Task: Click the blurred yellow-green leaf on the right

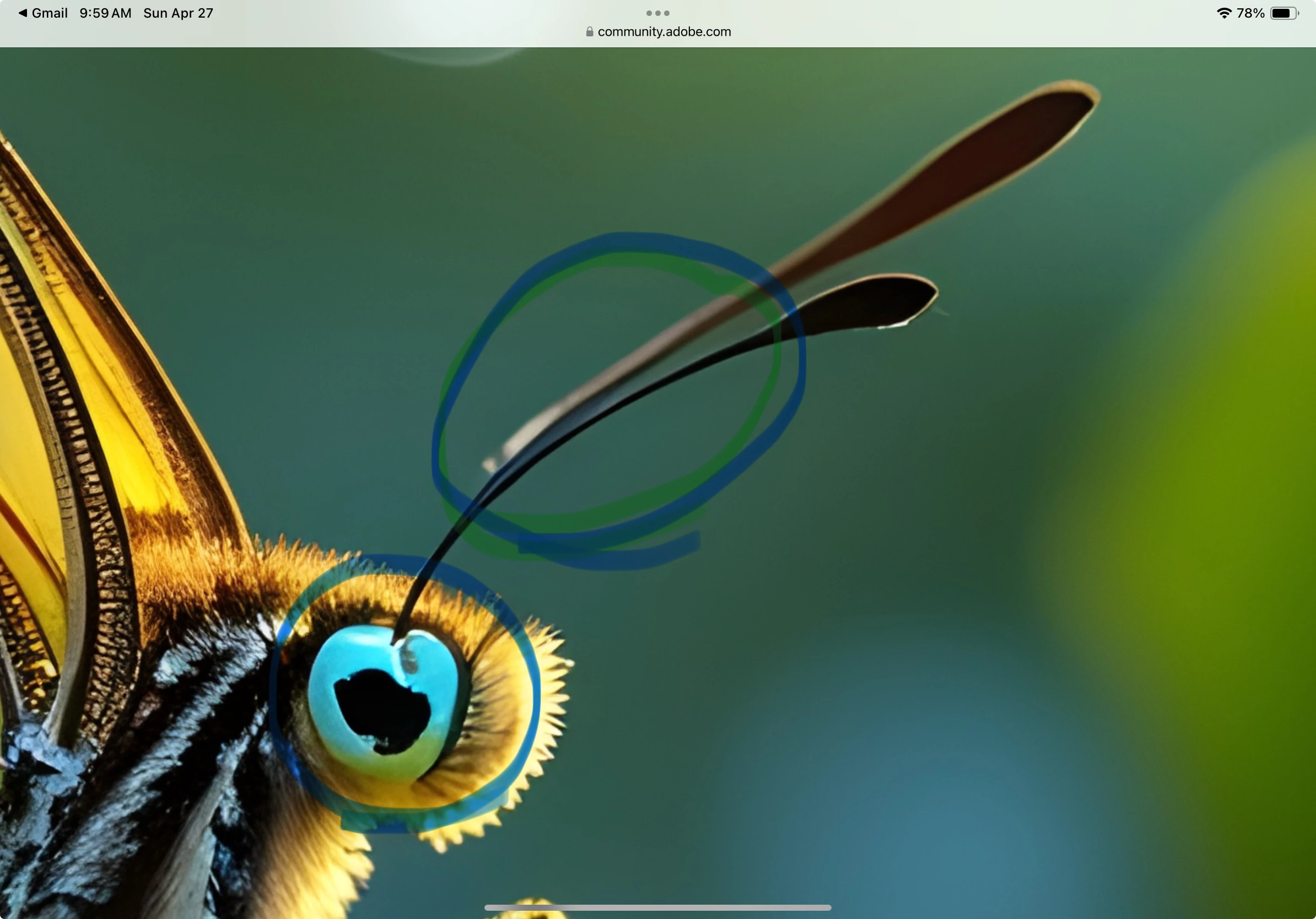Action: pos(1238,458)
